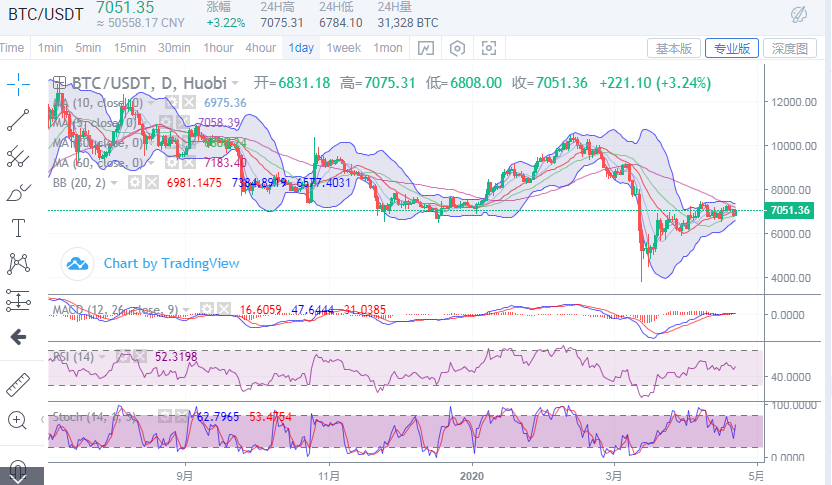Image resolution: width=832 pixels, height=485 pixels.
Task: Switch to the 30min interval
Action: [x=174, y=48]
